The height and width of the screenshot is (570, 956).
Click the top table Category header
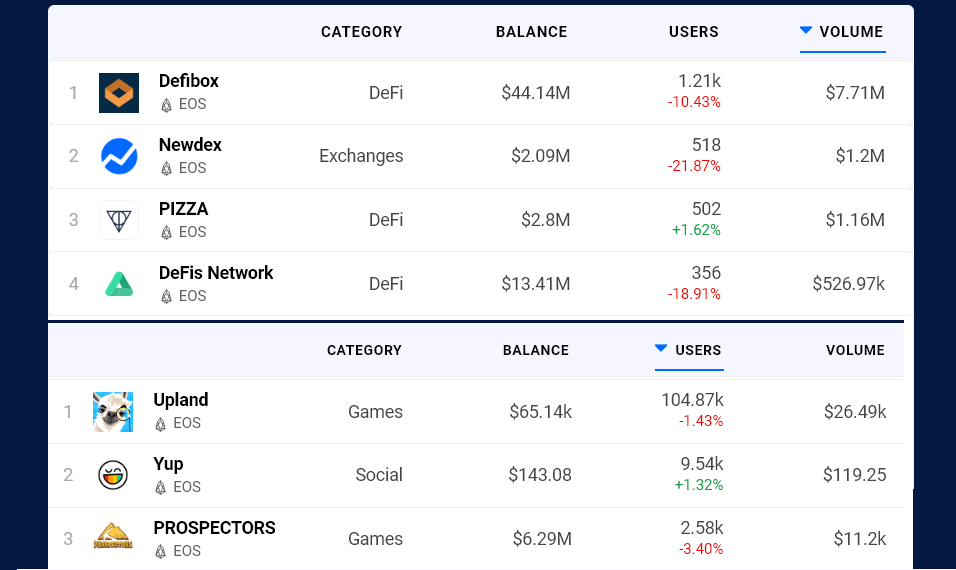tap(361, 32)
